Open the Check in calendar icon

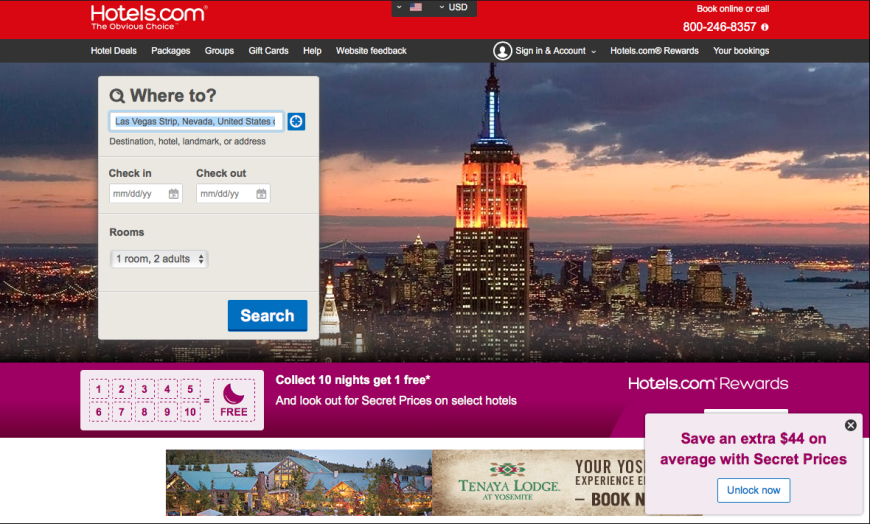point(174,194)
